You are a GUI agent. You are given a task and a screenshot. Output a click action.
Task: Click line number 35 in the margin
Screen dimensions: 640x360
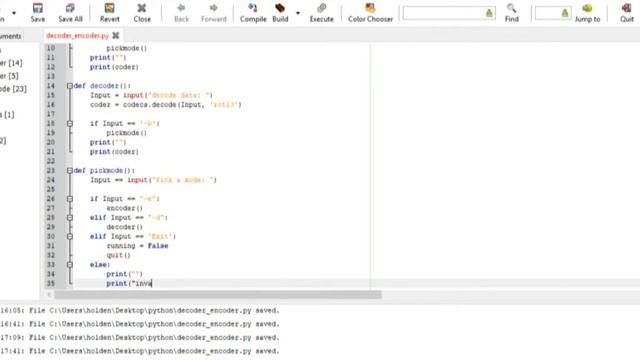[51, 283]
